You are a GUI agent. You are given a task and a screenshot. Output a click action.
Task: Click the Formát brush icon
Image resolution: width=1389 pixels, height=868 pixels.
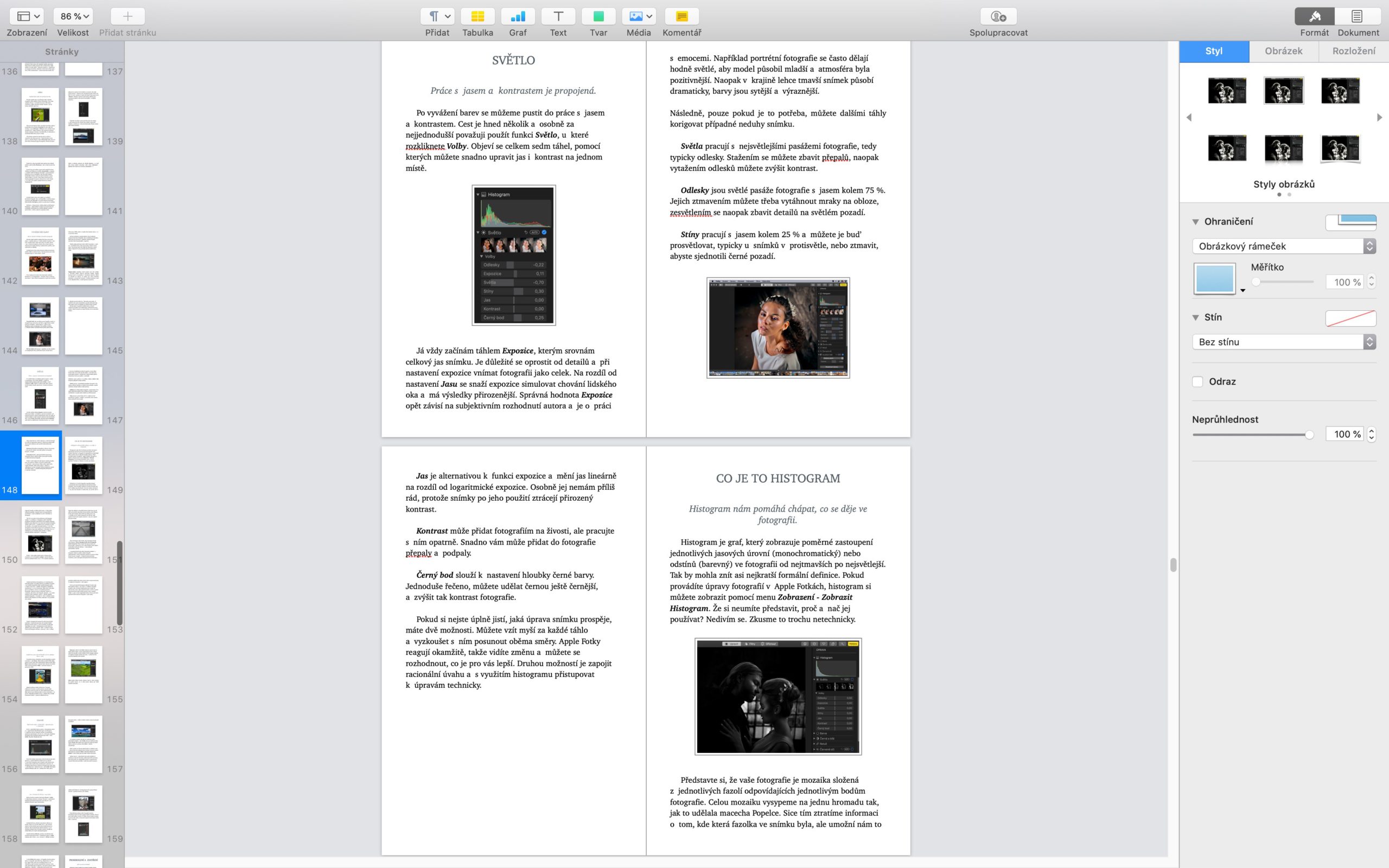1314,17
